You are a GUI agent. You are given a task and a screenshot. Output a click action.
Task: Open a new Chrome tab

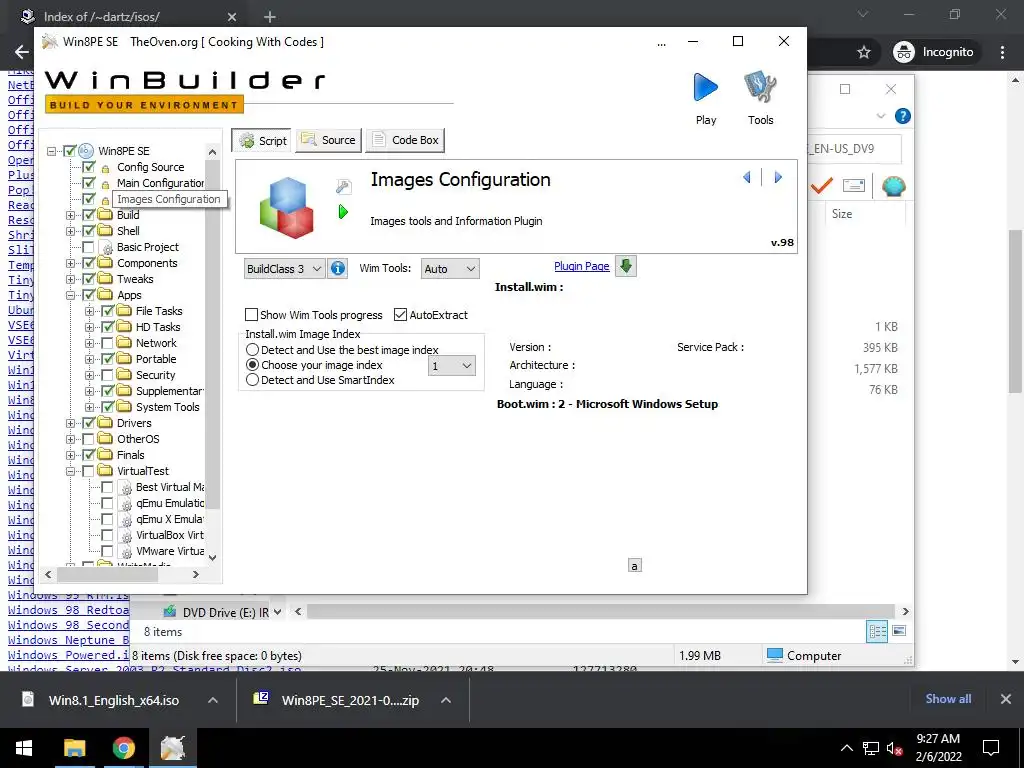(270, 16)
